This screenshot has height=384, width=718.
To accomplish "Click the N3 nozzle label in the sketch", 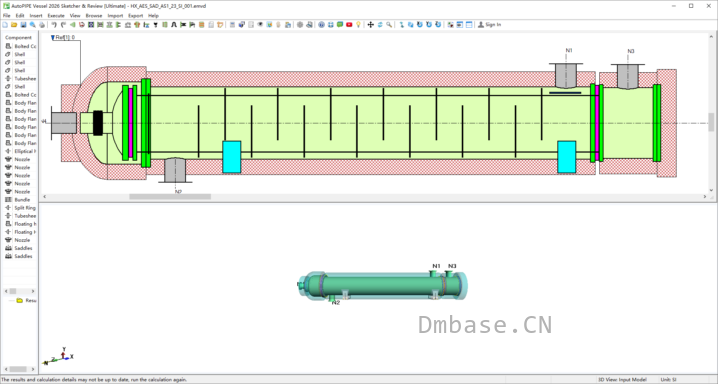I will pyautogui.click(x=631, y=51).
